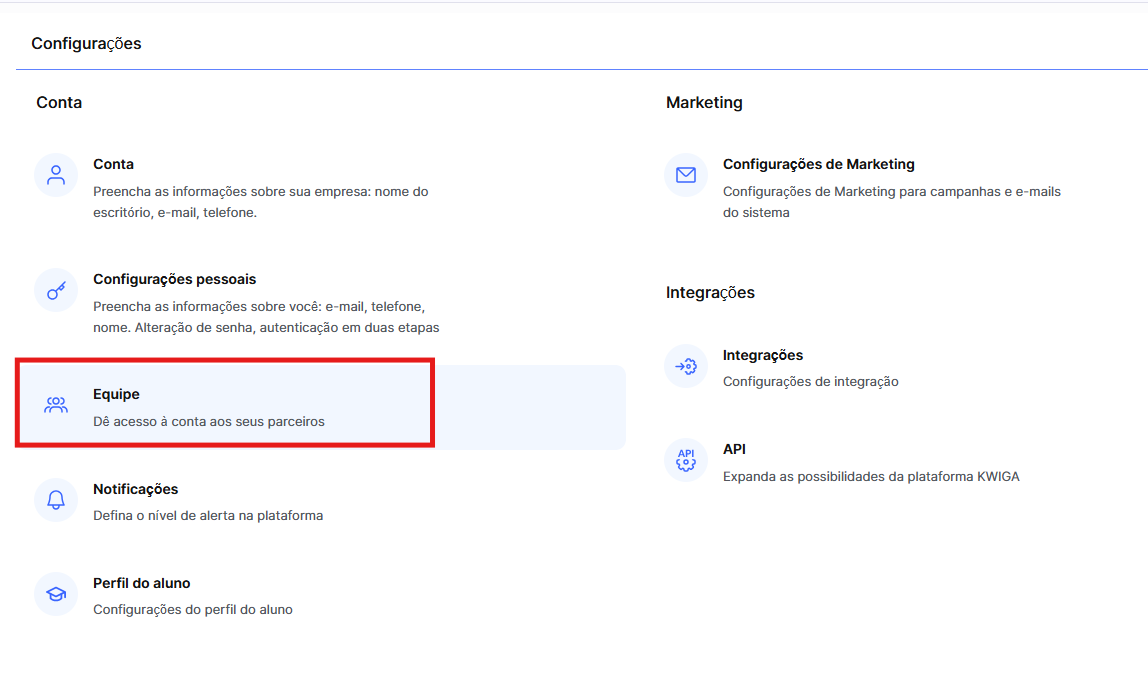Open the Notificações title
The height and width of the screenshot is (697, 1148).
click(135, 489)
